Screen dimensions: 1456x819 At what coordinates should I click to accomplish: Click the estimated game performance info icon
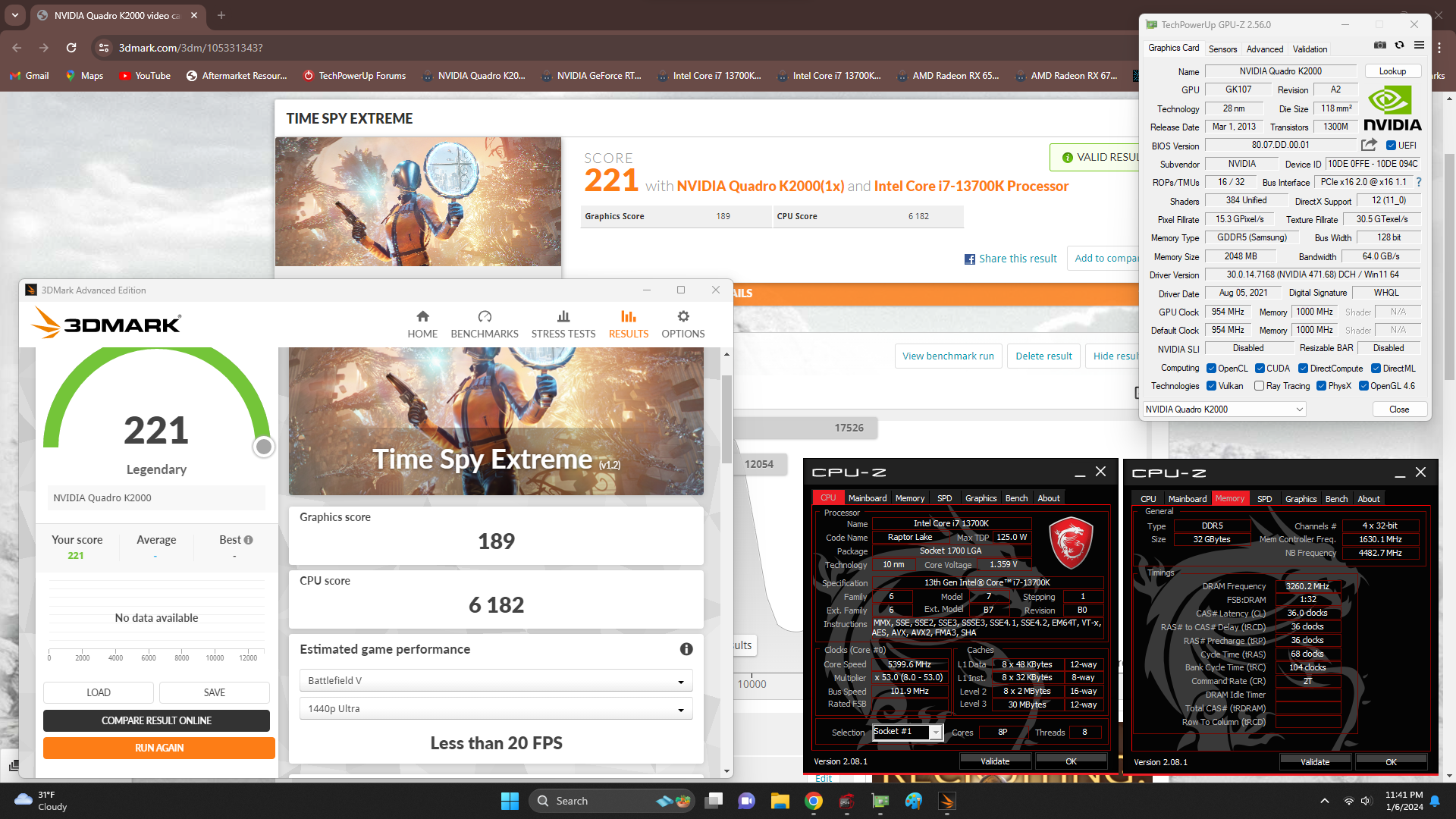coord(686,649)
